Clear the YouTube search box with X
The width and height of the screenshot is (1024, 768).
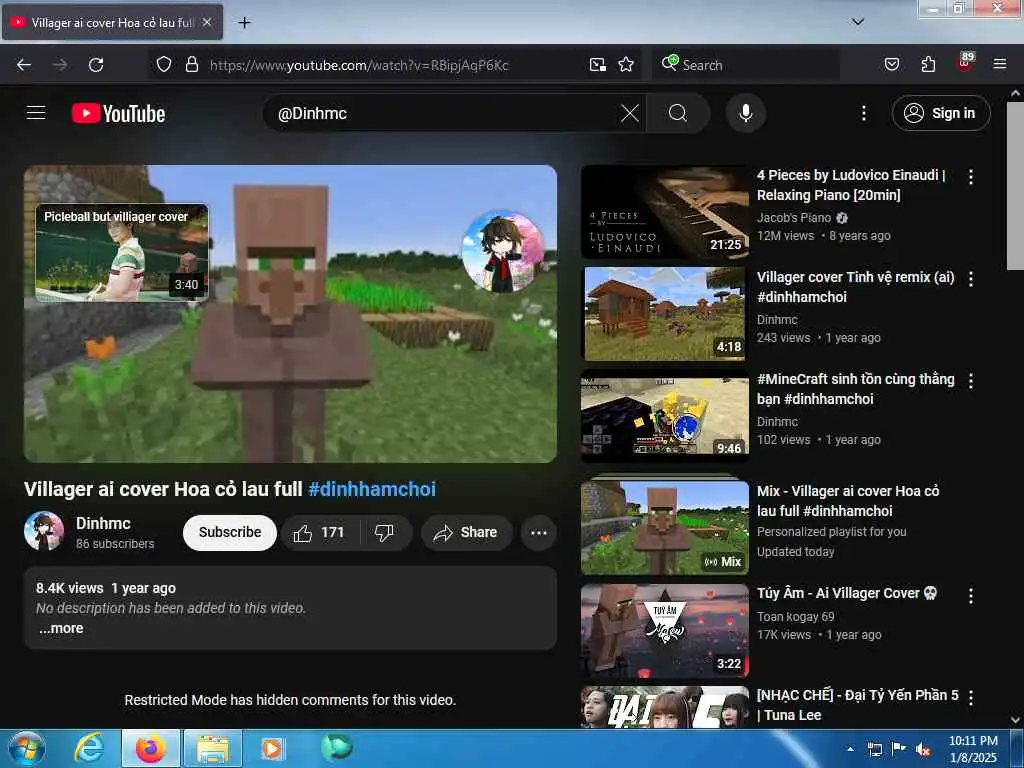[630, 113]
